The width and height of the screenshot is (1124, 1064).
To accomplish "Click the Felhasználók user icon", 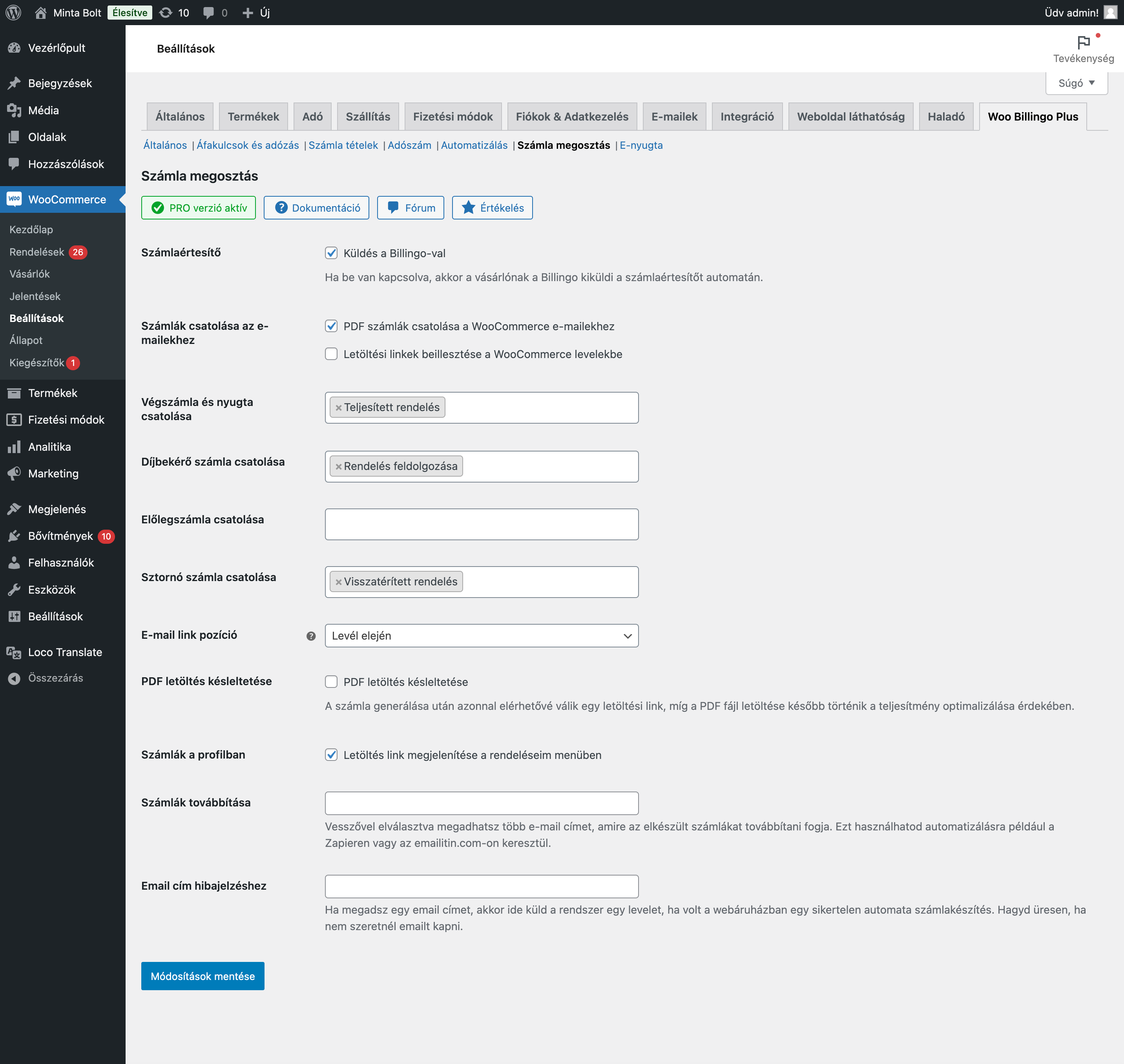I will 14,563.
